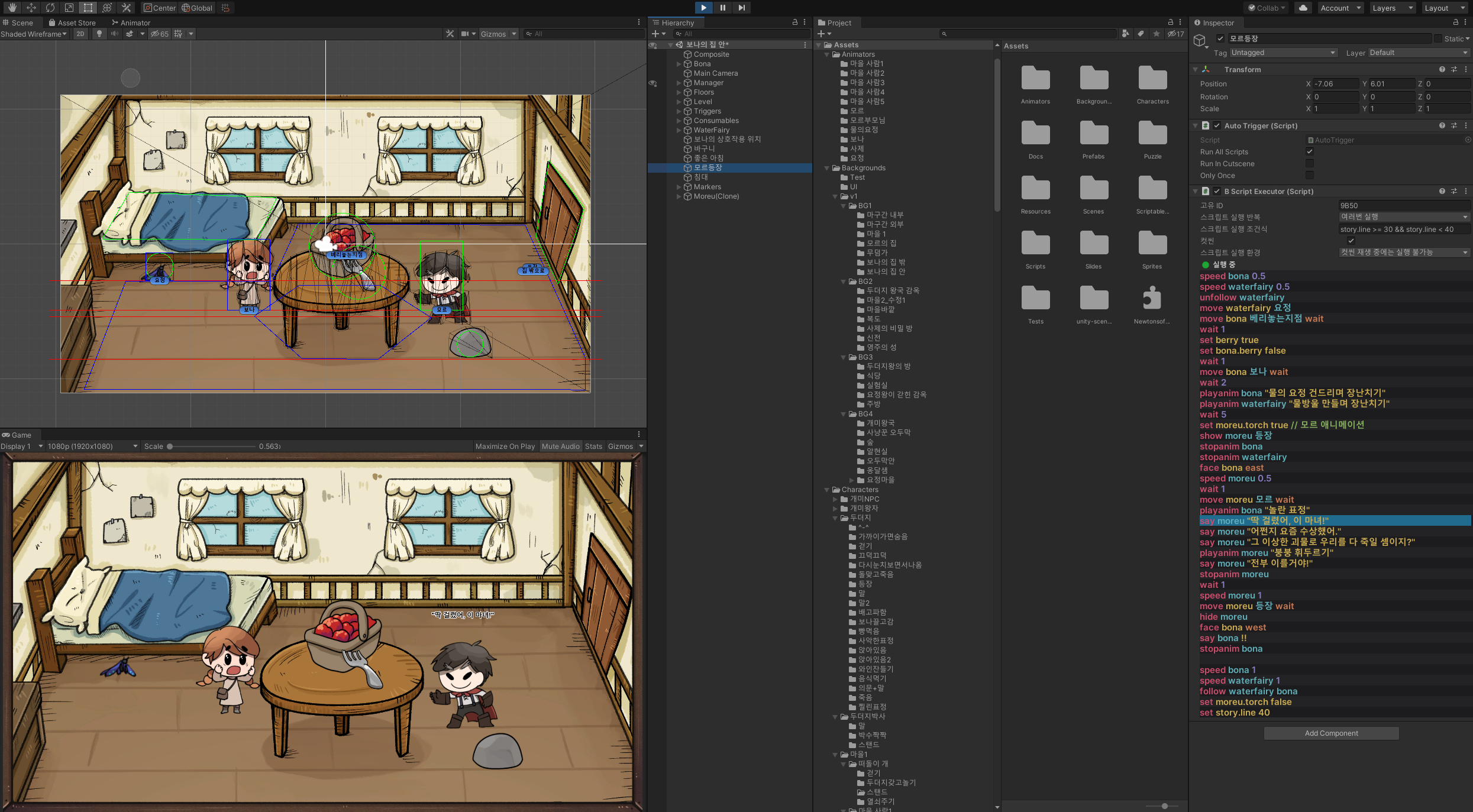Select the Hand tool
Screen dimensions: 1473x812
(x=12, y=8)
